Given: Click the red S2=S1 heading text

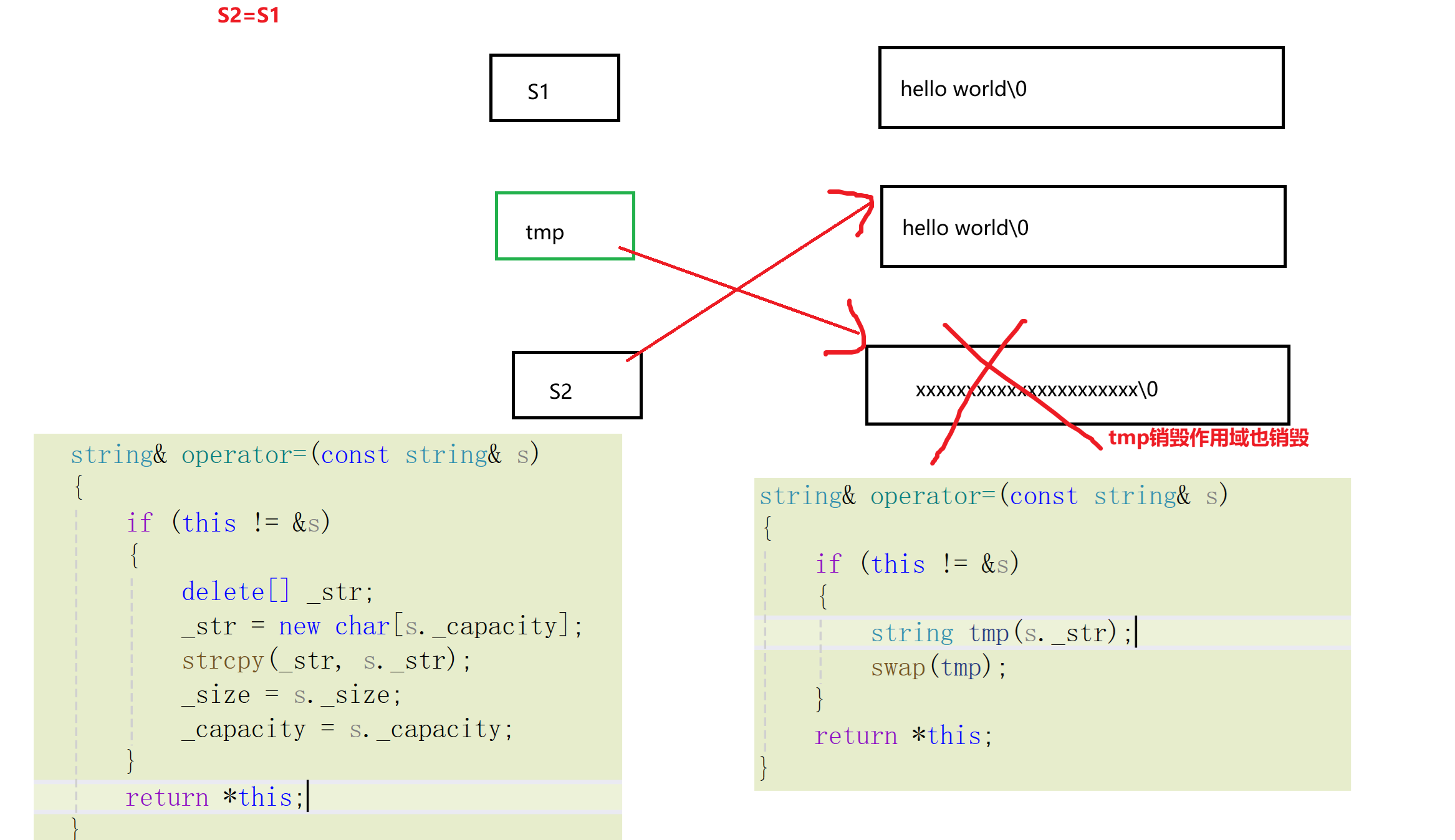Looking at the screenshot, I should click(248, 15).
